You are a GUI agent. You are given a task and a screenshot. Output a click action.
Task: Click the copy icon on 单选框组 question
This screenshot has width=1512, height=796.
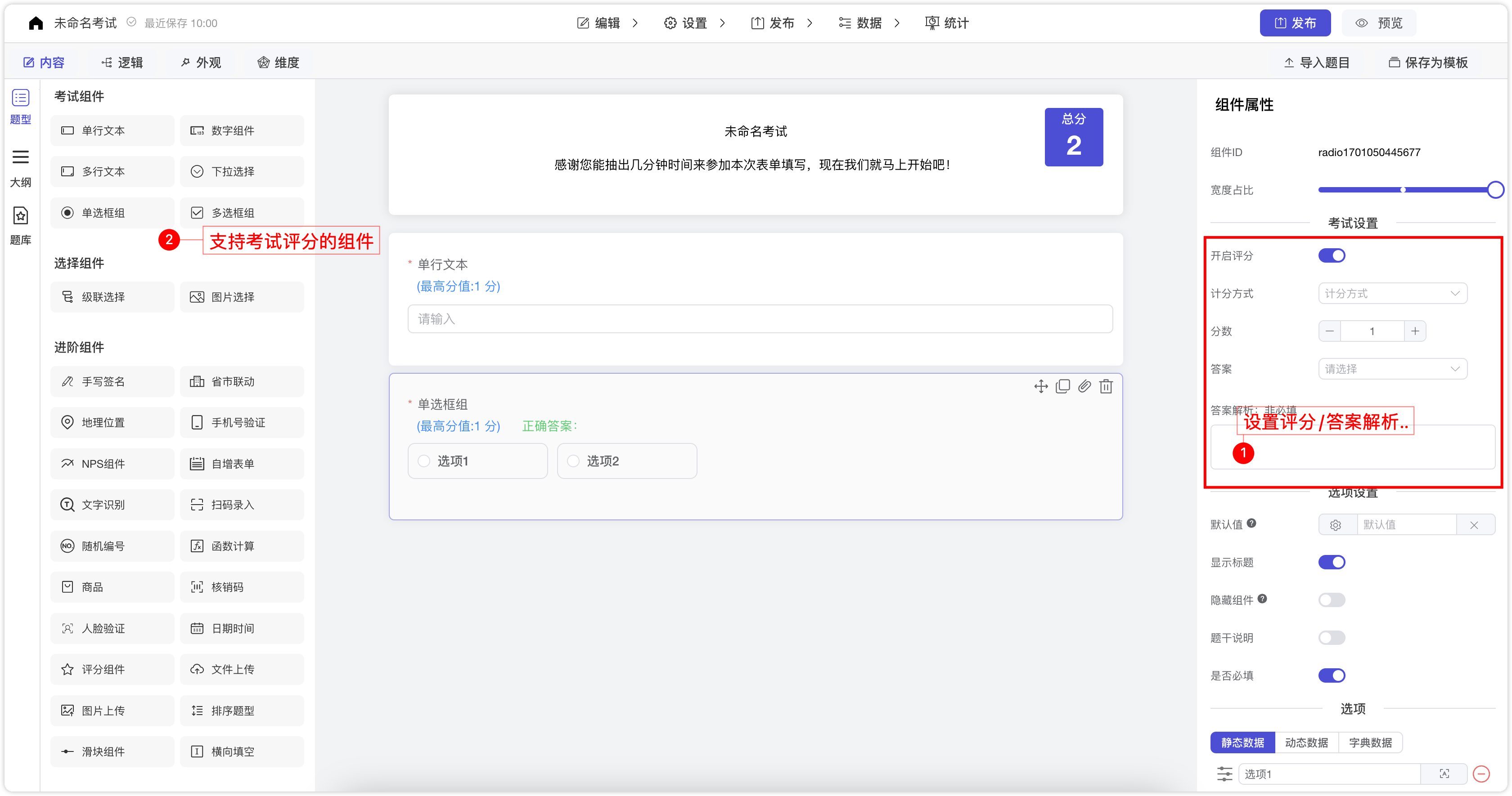1063,387
